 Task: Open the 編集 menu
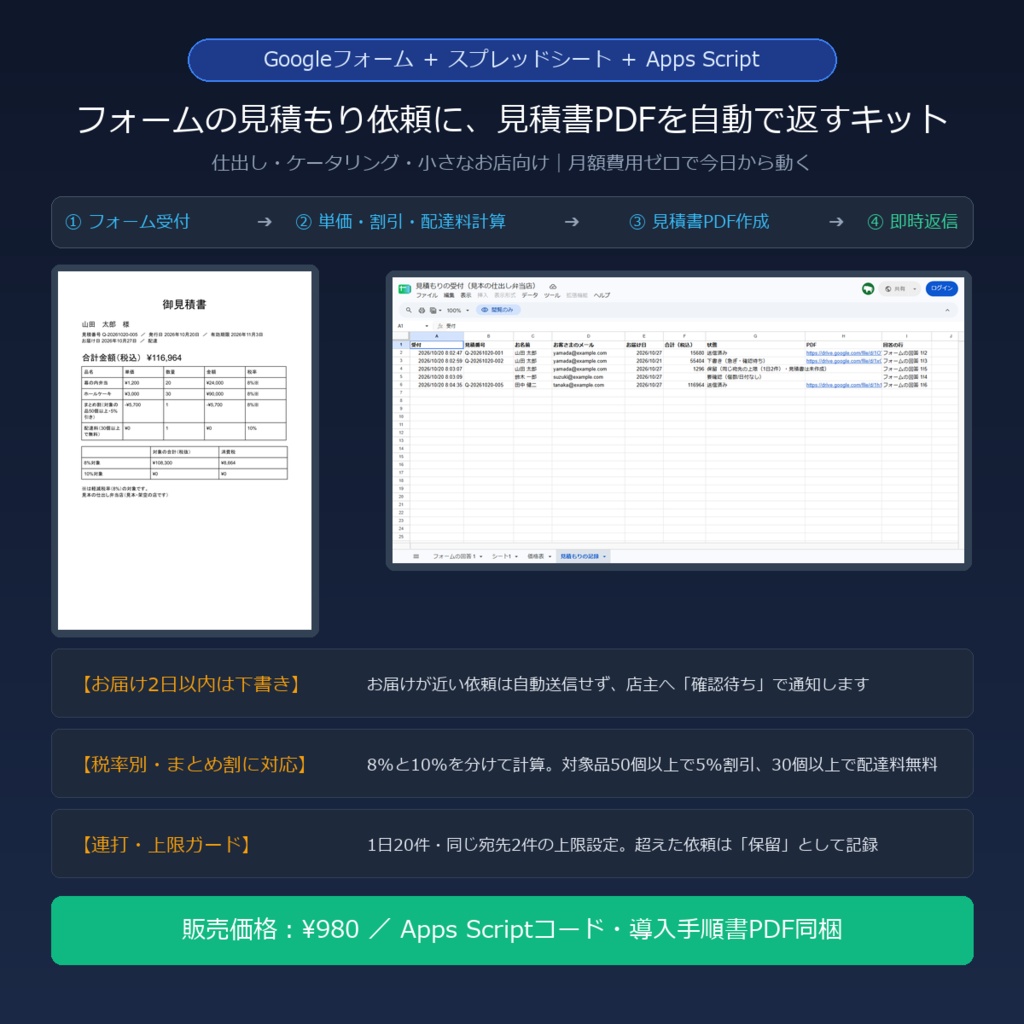(x=449, y=295)
